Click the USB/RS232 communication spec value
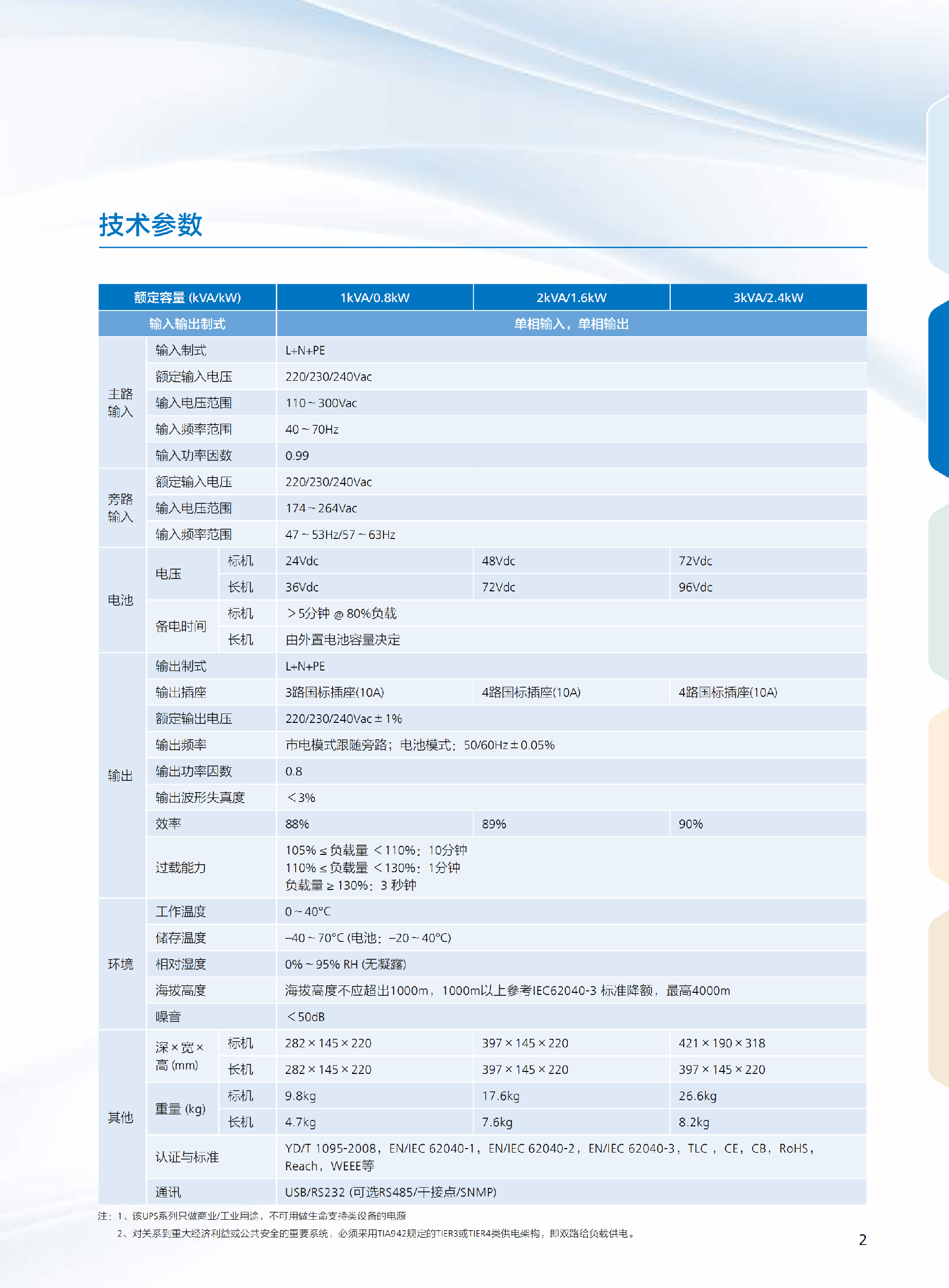 pos(390,1193)
